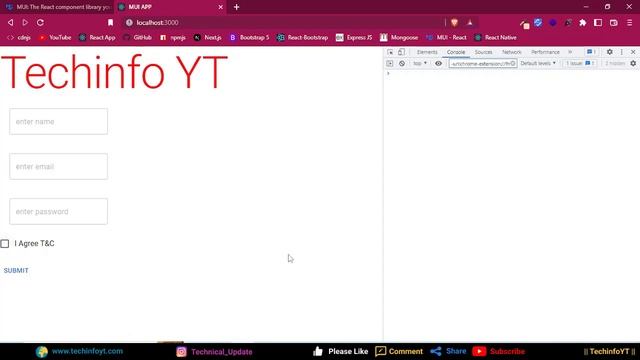Switch to the MUI React component library tab
Image resolution: width=640 pixels, height=360 pixels.
[58, 7]
